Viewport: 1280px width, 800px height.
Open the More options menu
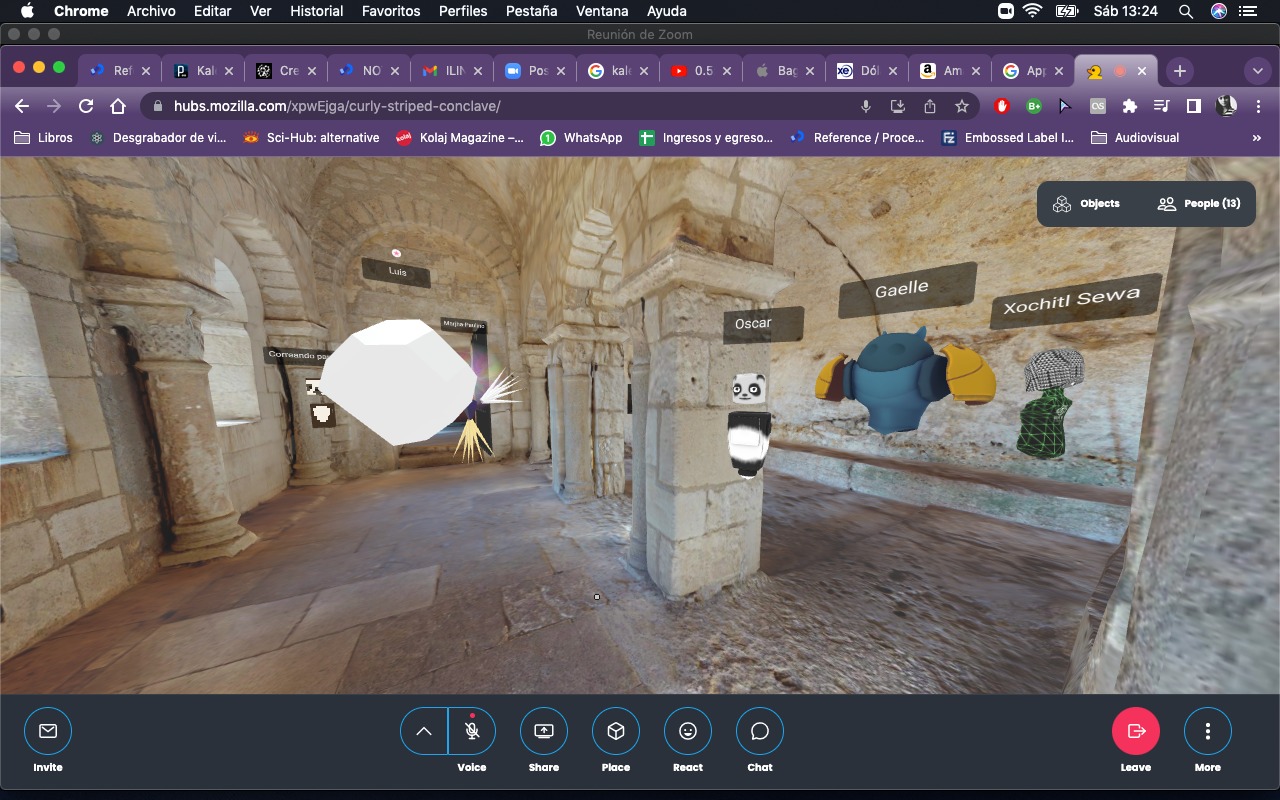pos(1207,731)
